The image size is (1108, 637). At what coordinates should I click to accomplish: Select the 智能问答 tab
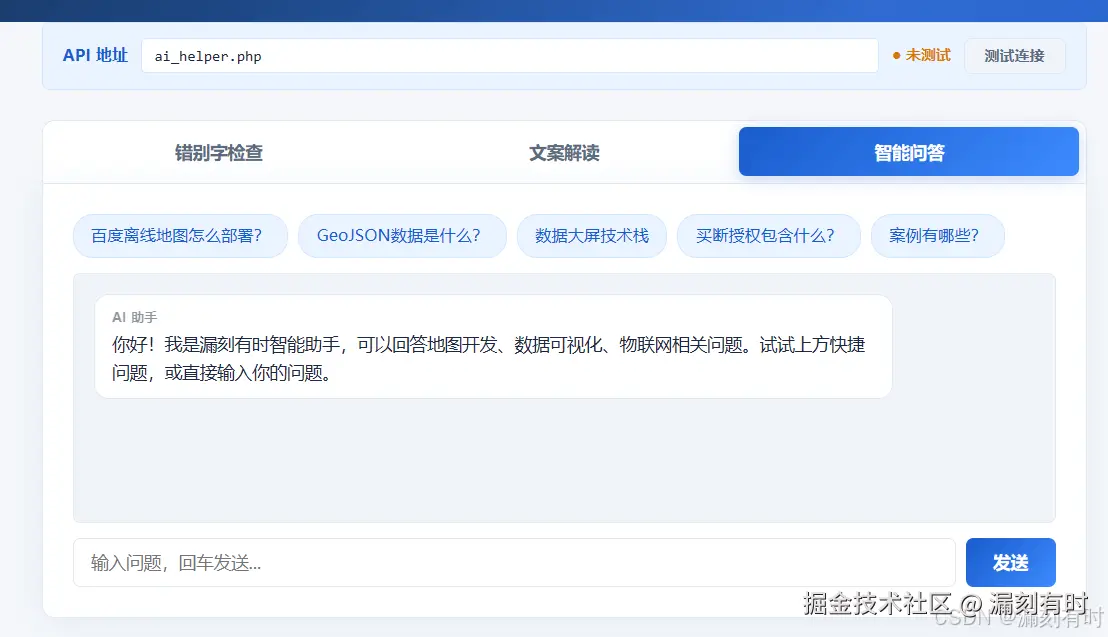[x=909, y=152]
